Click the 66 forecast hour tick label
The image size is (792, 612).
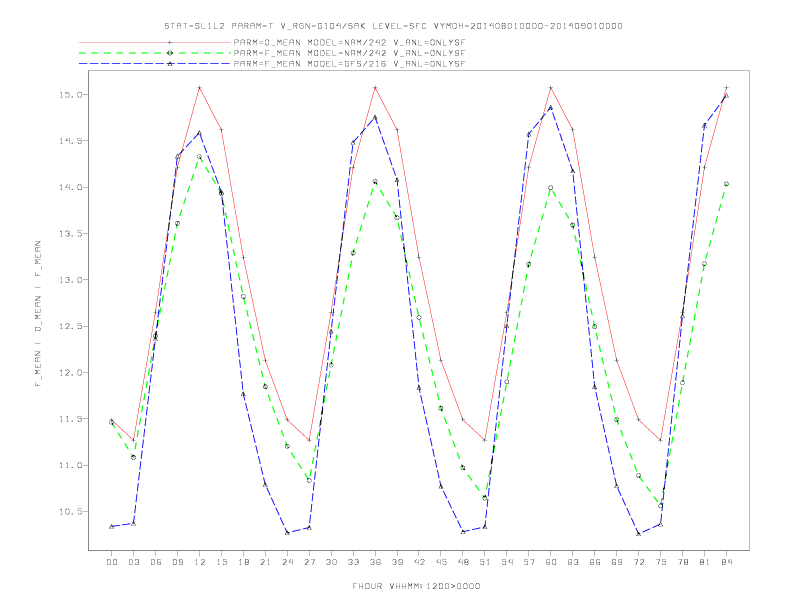coord(595,562)
